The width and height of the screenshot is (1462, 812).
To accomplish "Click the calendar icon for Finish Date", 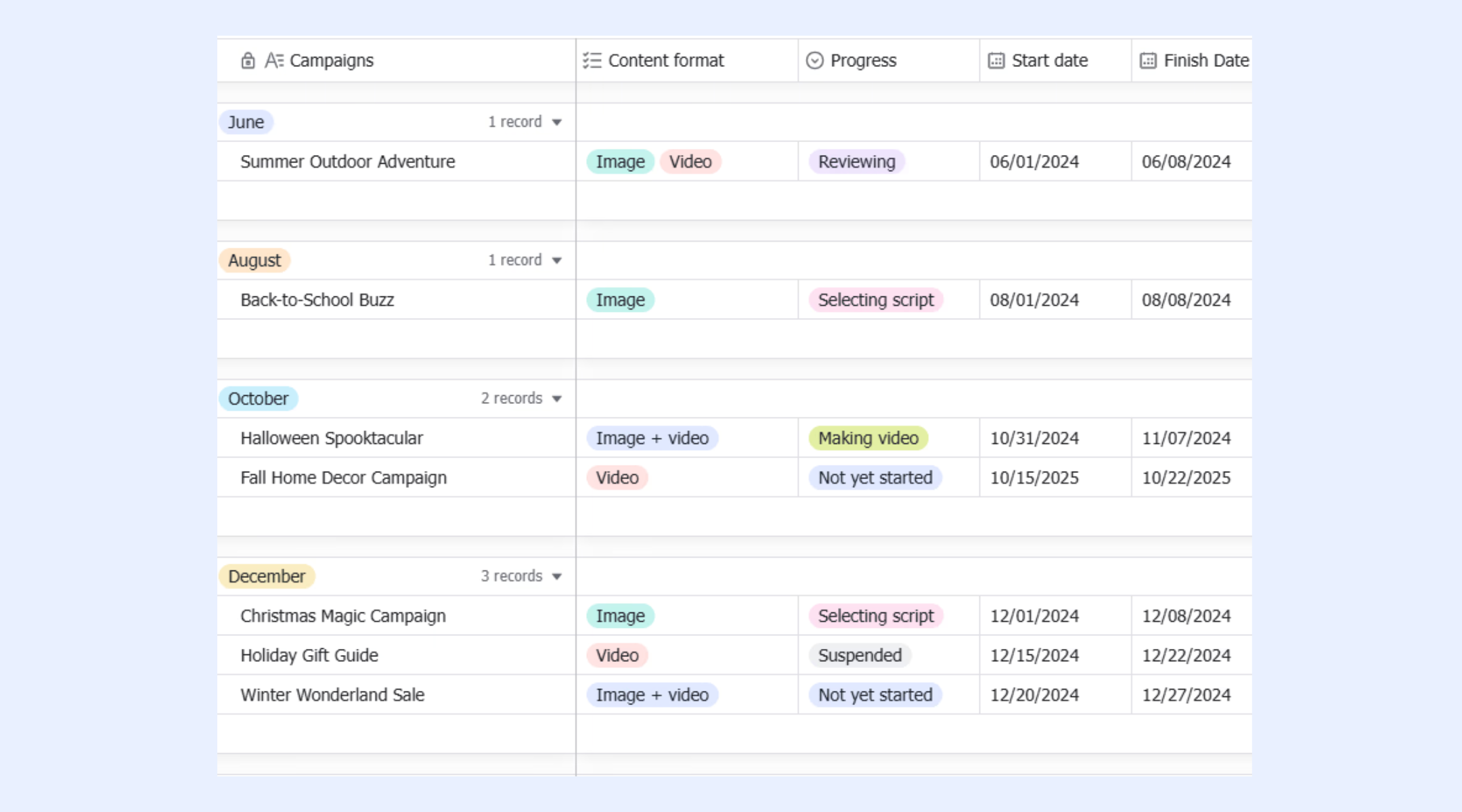I will click(x=1148, y=61).
